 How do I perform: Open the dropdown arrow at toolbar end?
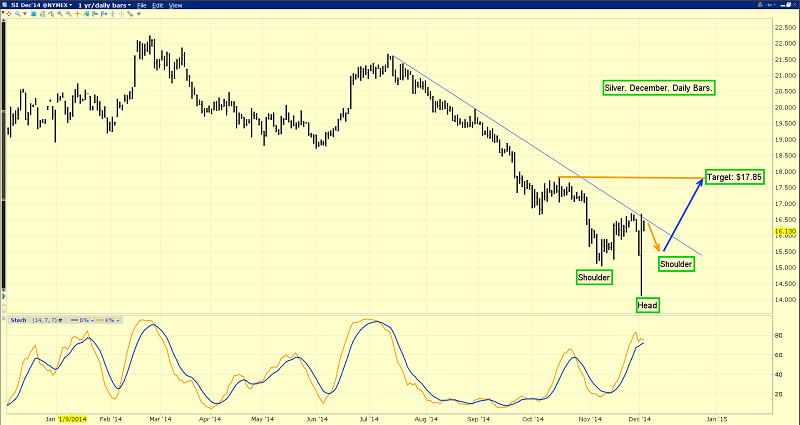tap(139, 14)
